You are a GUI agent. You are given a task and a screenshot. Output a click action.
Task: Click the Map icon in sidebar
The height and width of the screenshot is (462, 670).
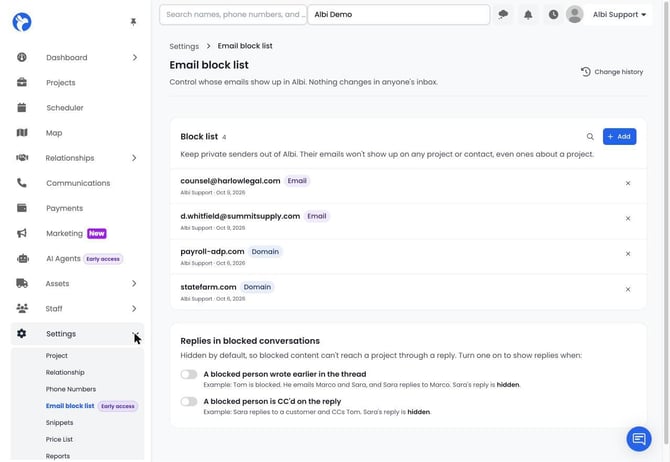tap(22, 132)
